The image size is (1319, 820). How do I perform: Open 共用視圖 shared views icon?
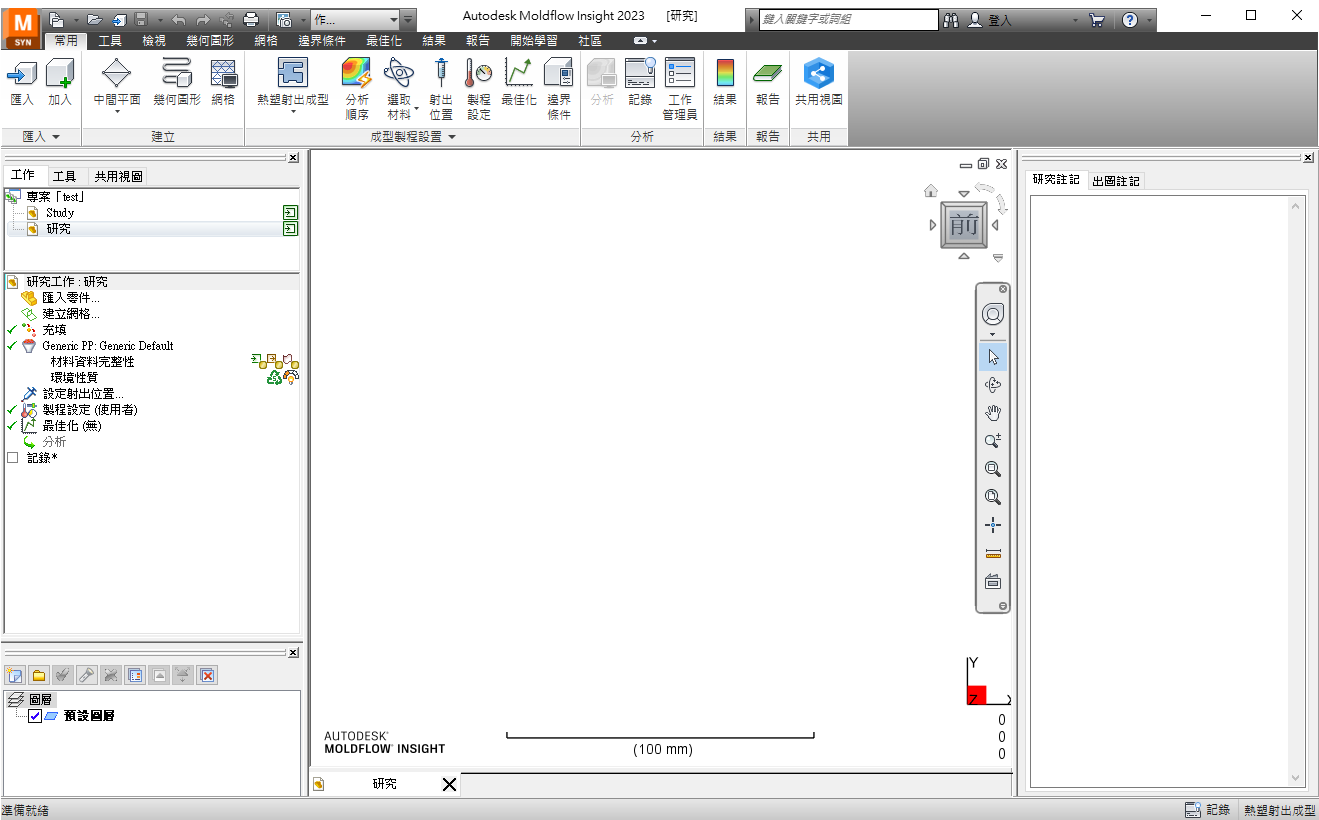tap(819, 80)
